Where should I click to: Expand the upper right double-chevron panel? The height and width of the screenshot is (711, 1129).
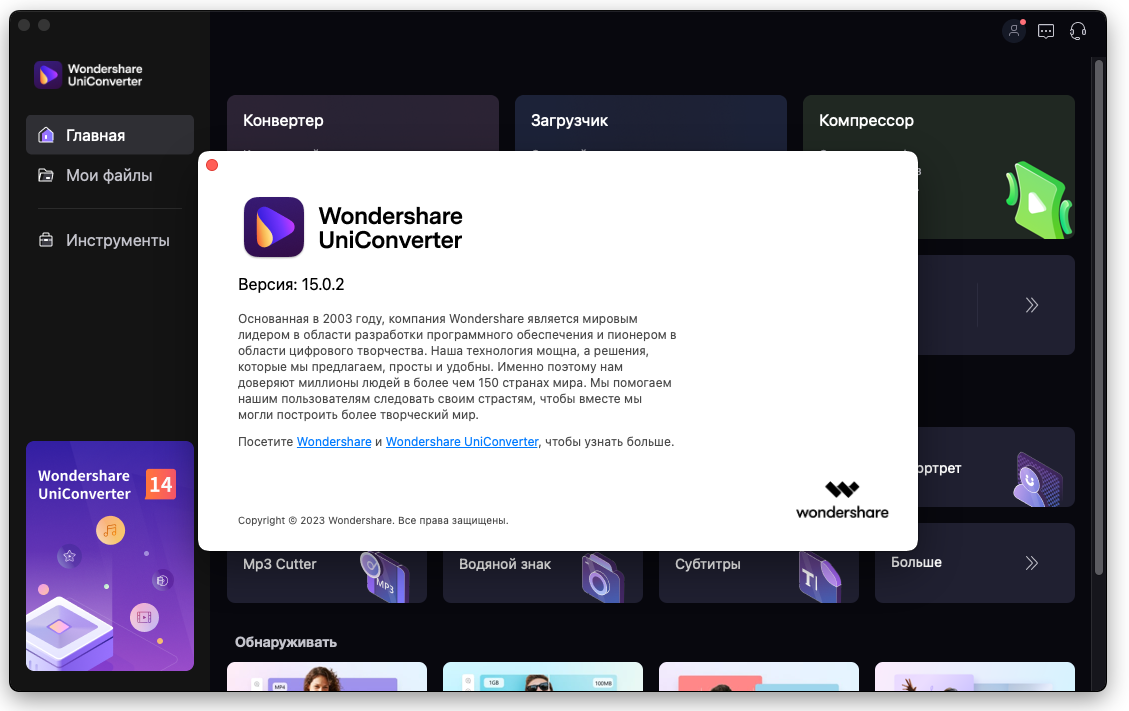click(1032, 305)
